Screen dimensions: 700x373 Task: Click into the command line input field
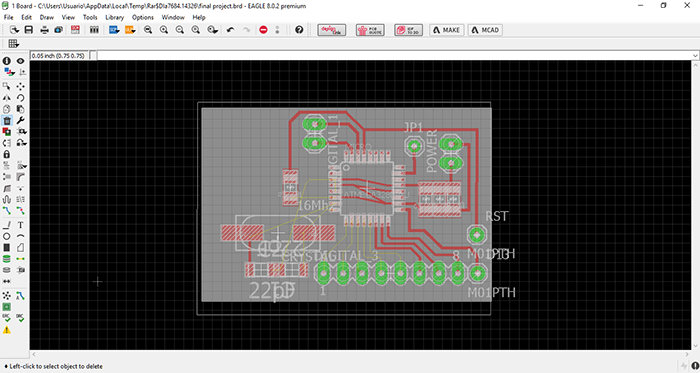point(394,55)
